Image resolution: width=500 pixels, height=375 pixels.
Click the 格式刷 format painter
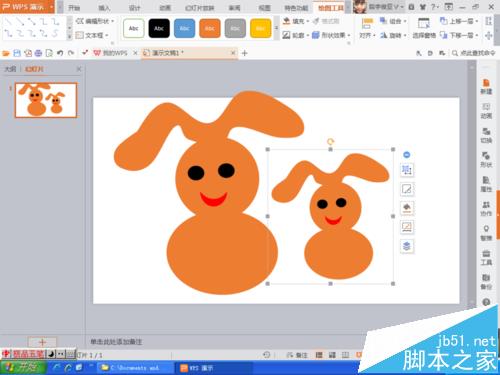[326, 21]
